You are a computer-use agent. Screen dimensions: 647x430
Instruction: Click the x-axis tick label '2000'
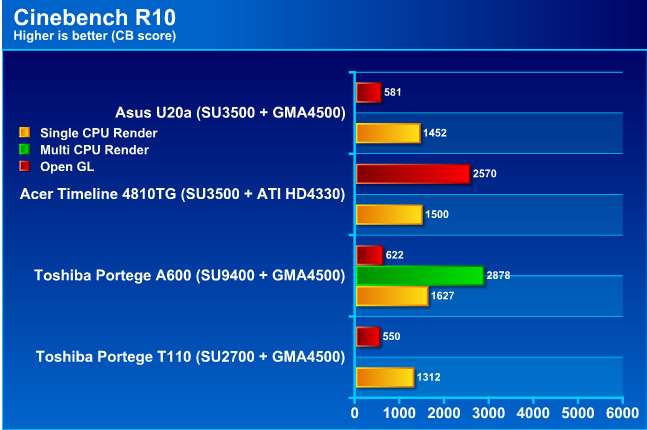pos(444,413)
